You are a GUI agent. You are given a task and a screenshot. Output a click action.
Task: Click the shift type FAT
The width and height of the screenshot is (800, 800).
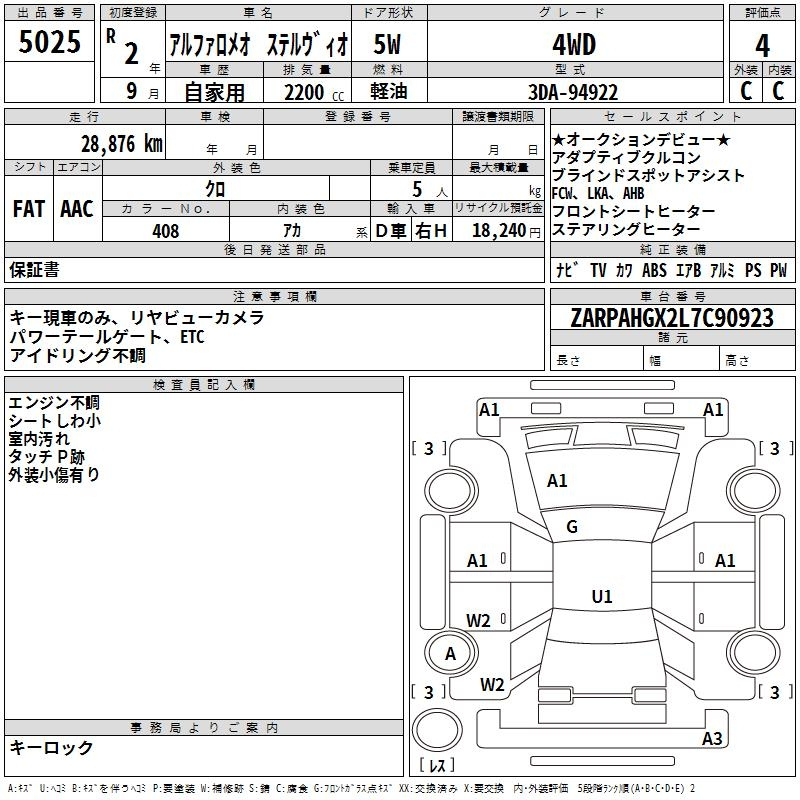(29, 209)
